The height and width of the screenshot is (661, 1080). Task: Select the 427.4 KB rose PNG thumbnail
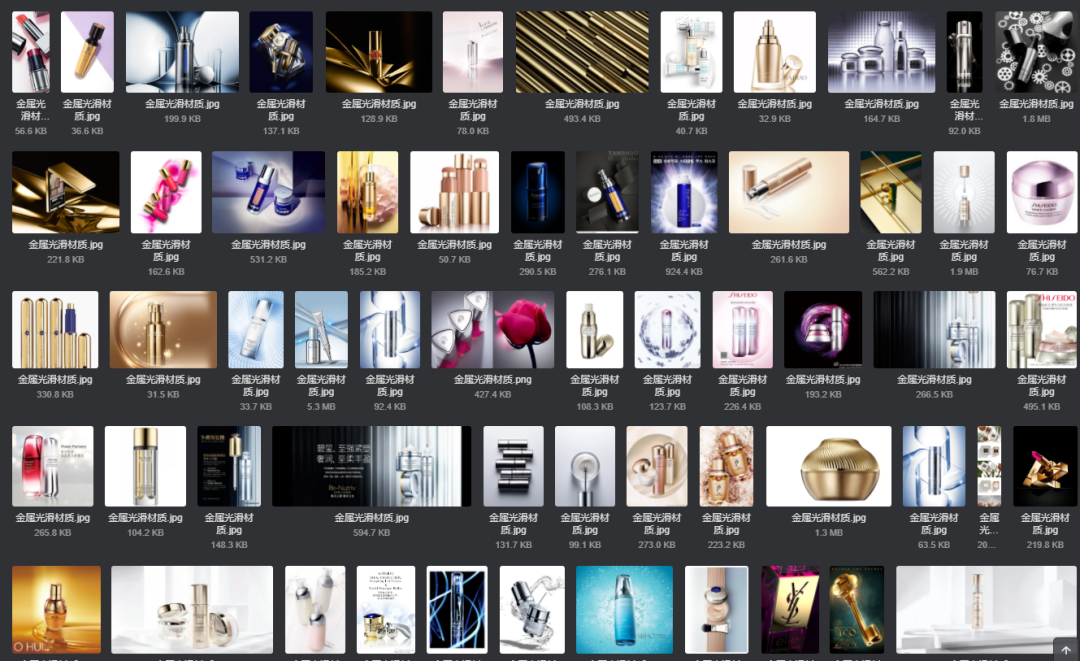pyautogui.click(x=492, y=328)
